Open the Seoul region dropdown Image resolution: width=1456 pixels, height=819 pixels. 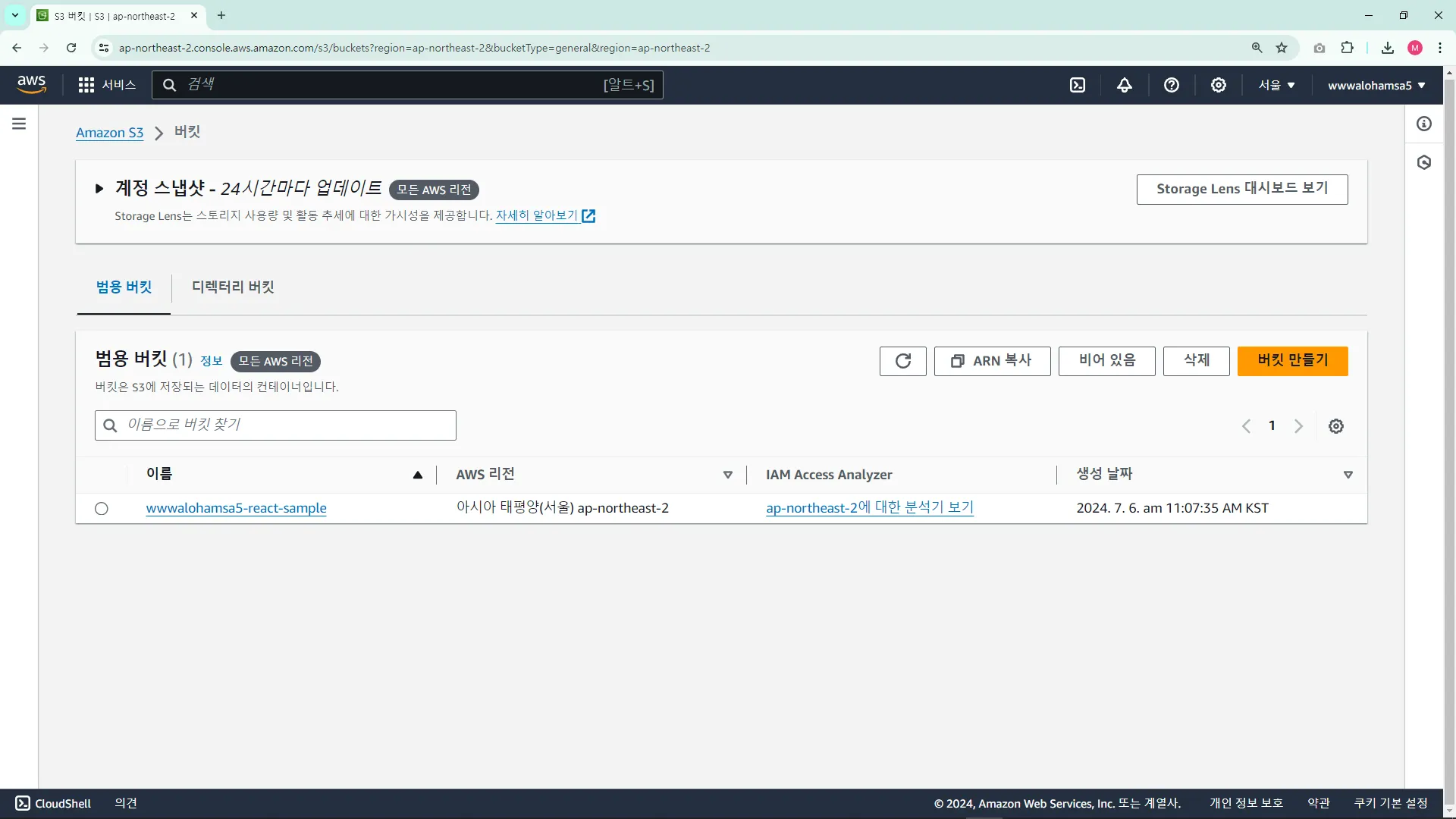(1276, 85)
